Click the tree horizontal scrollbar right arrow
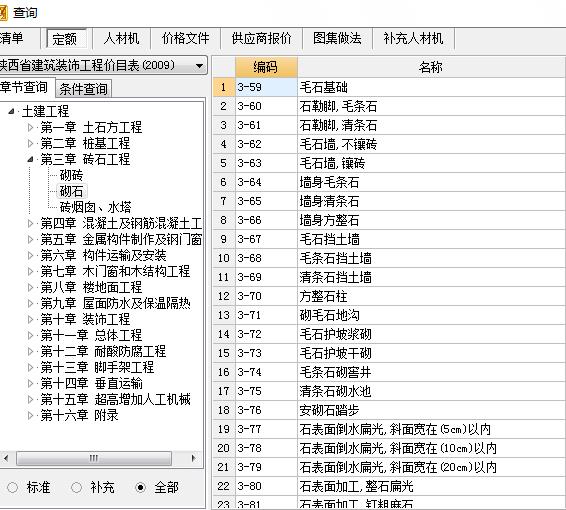566x510 pixels. (x=193, y=458)
